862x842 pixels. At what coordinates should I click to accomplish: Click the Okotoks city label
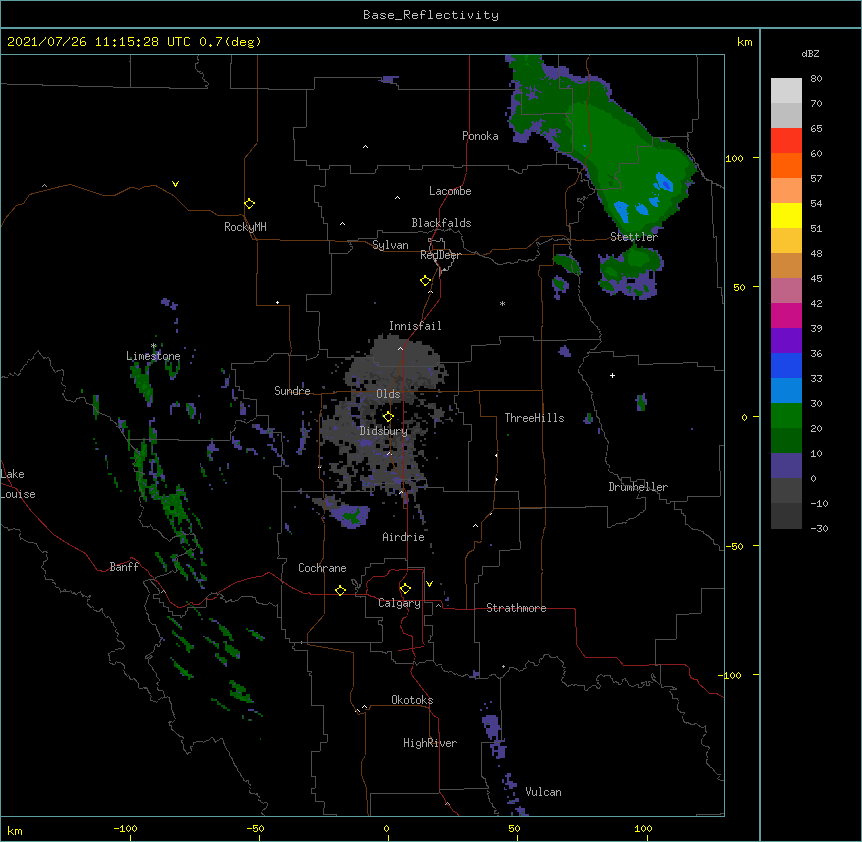click(412, 700)
